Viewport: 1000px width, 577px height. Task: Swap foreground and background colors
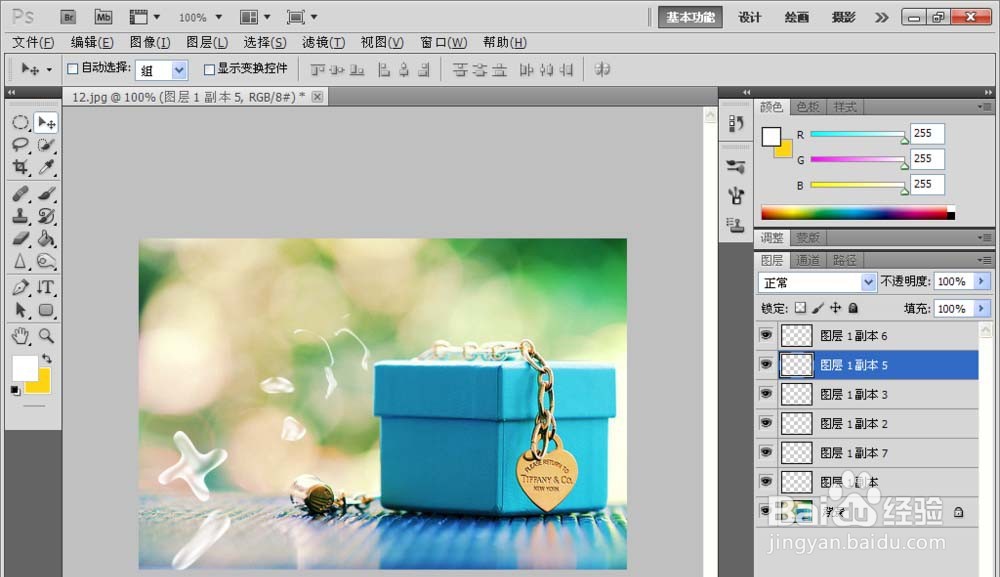[47, 358]
